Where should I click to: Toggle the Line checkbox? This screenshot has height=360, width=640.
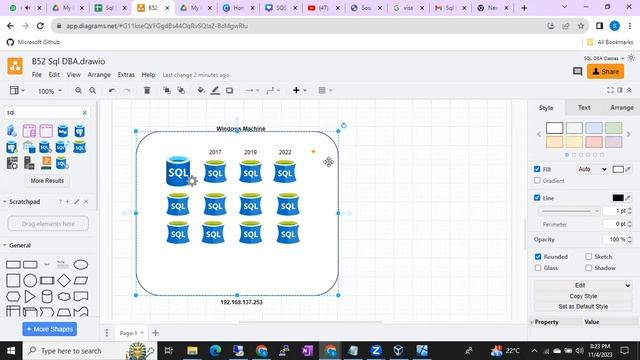point(537,198)
